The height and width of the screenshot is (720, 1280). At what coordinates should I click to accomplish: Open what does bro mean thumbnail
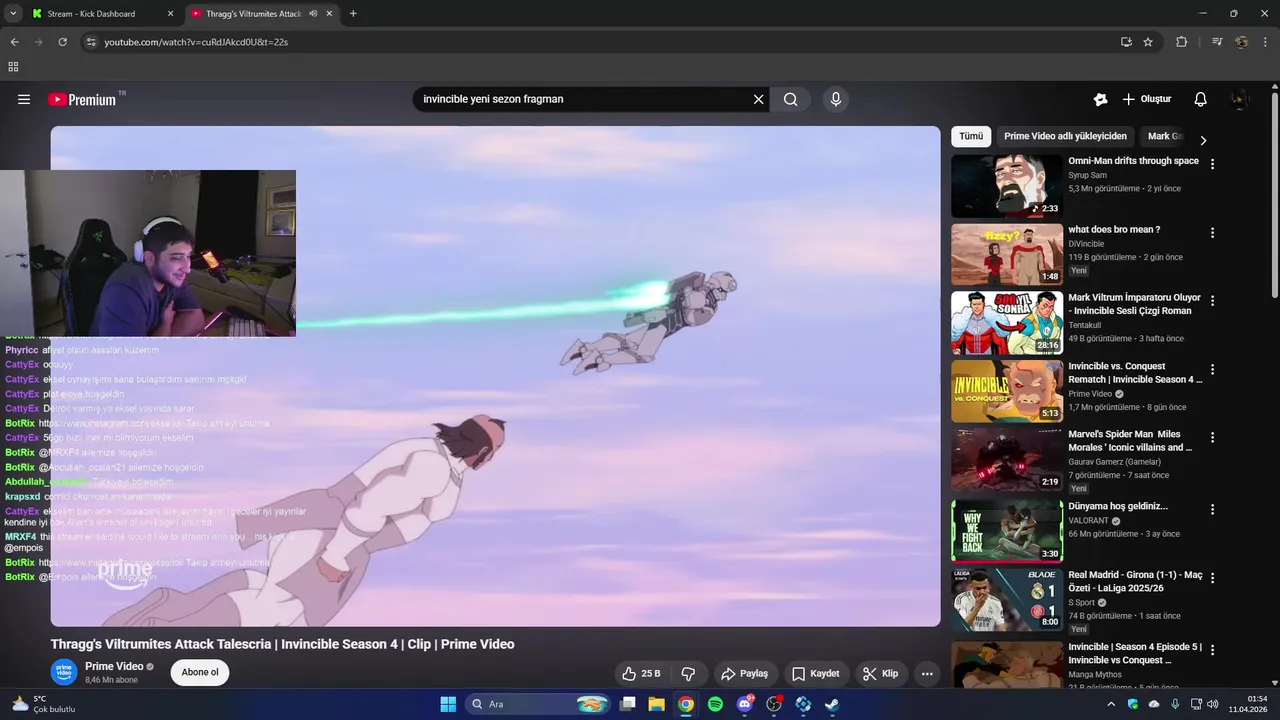(x=1007, y=254)
